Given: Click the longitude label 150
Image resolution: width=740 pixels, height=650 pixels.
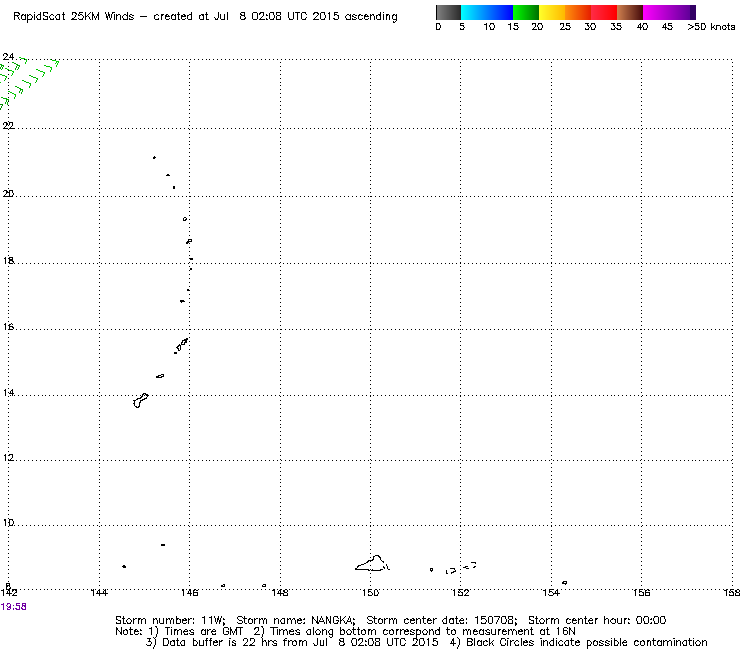Looking at the screenshot, I should (x=370, y=592).
